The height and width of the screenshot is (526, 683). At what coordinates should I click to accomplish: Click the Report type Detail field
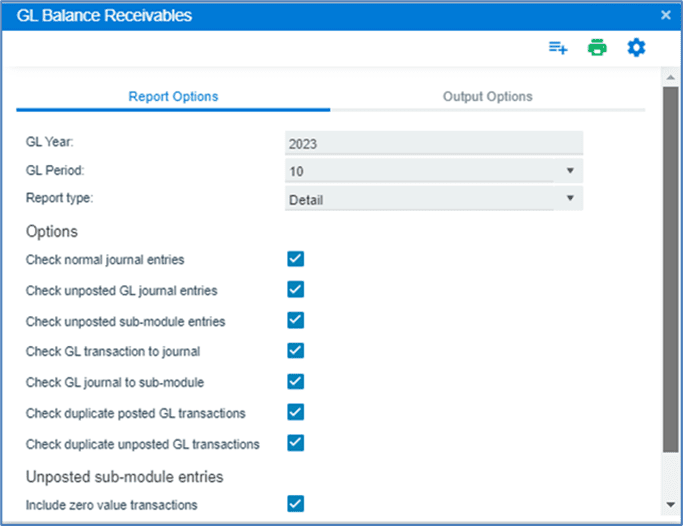(x=420, y=199)
